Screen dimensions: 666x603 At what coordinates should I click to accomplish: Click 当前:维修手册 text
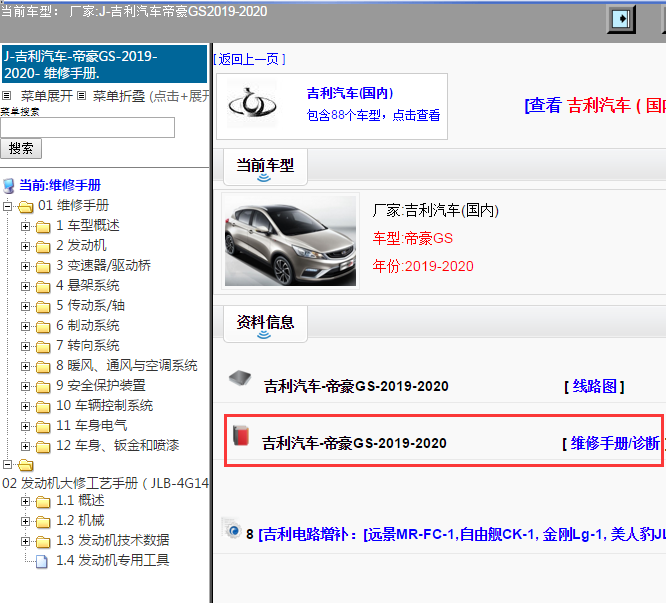(x=60, y=185)
